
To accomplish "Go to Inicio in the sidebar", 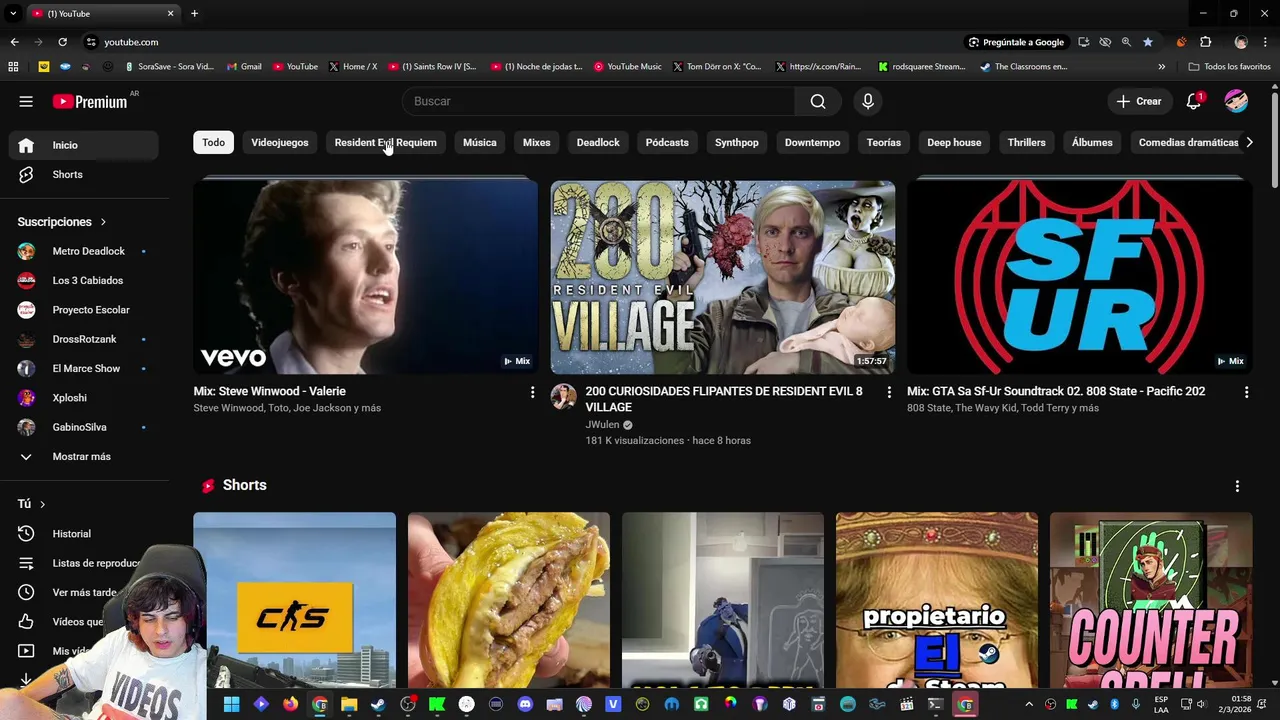I will (84, 145).
